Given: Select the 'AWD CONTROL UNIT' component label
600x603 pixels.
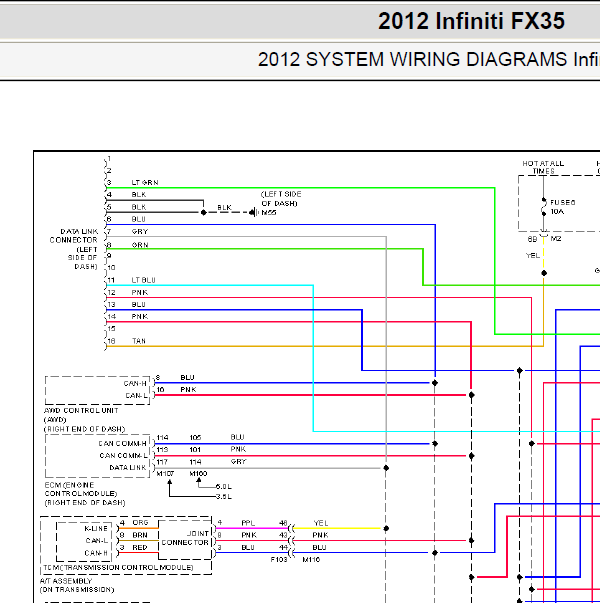Looking at the screenshot, I should tap(81, 410).
